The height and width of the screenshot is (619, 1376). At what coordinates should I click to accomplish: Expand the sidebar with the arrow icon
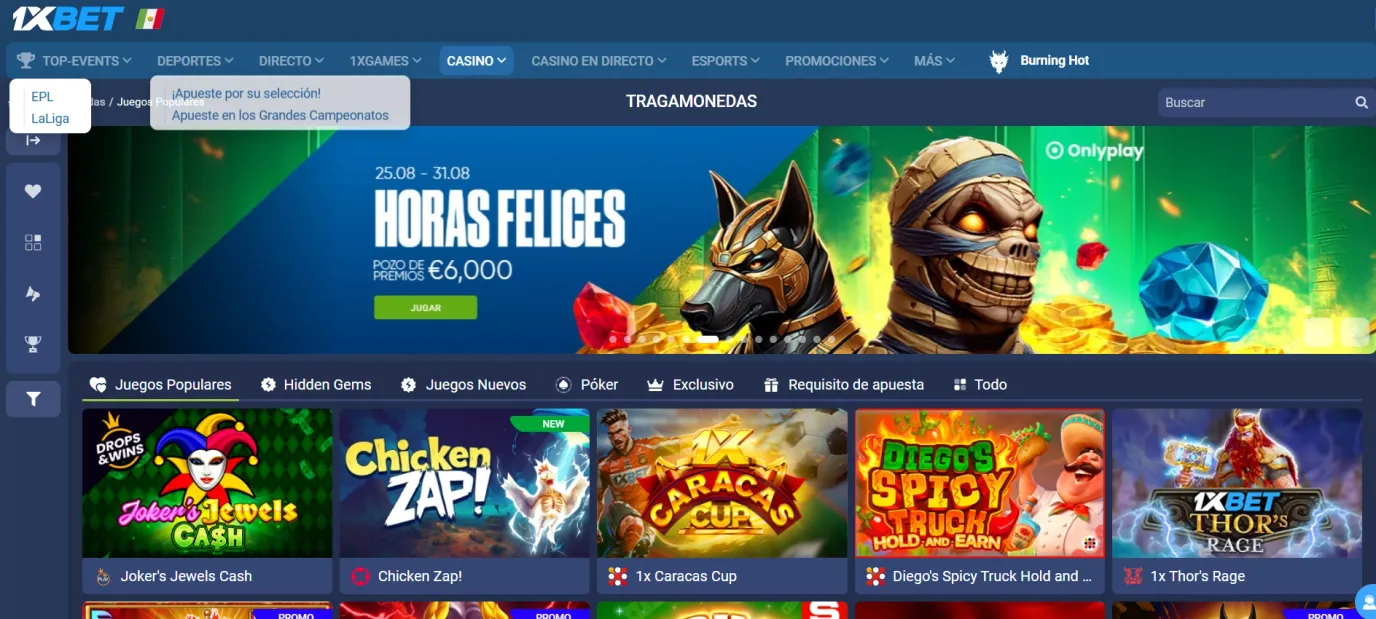pyautogui.click(x=33, y=141)
